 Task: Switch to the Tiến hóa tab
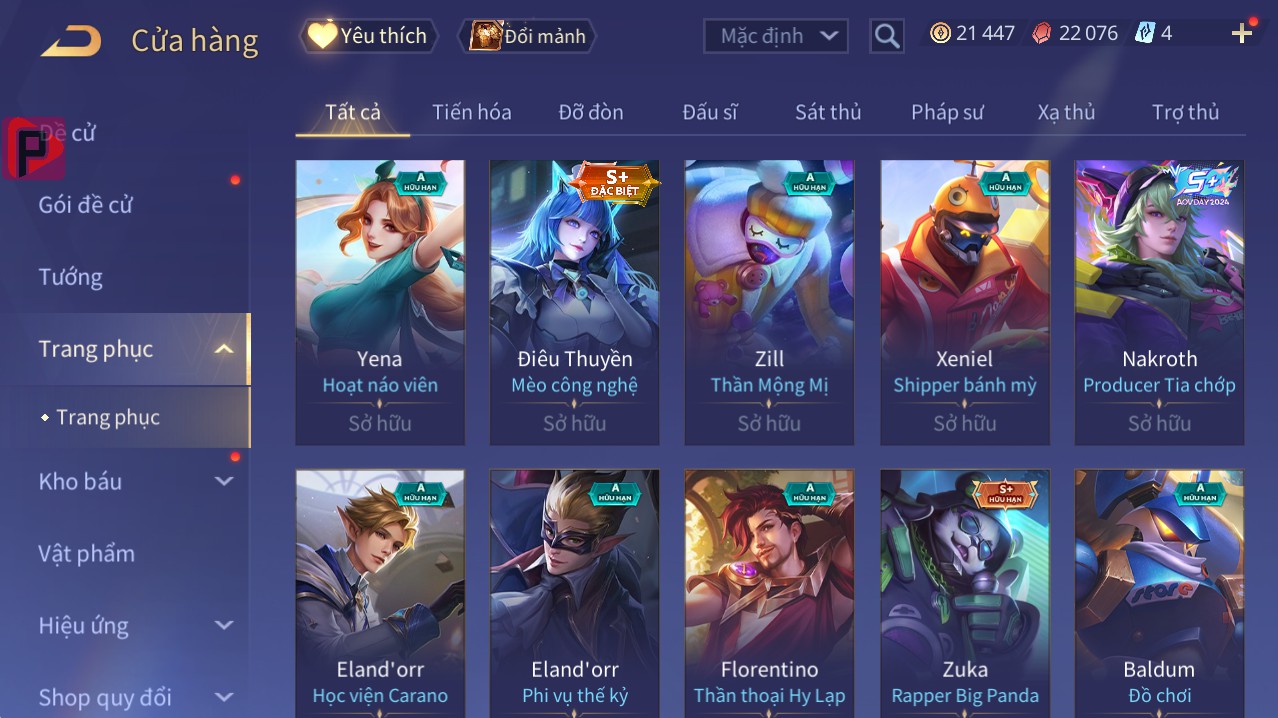(472, 112)
